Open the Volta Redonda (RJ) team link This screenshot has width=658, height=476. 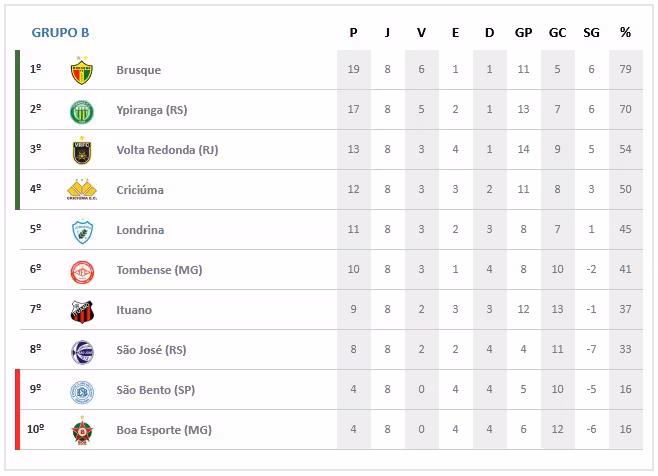point(167,151)
